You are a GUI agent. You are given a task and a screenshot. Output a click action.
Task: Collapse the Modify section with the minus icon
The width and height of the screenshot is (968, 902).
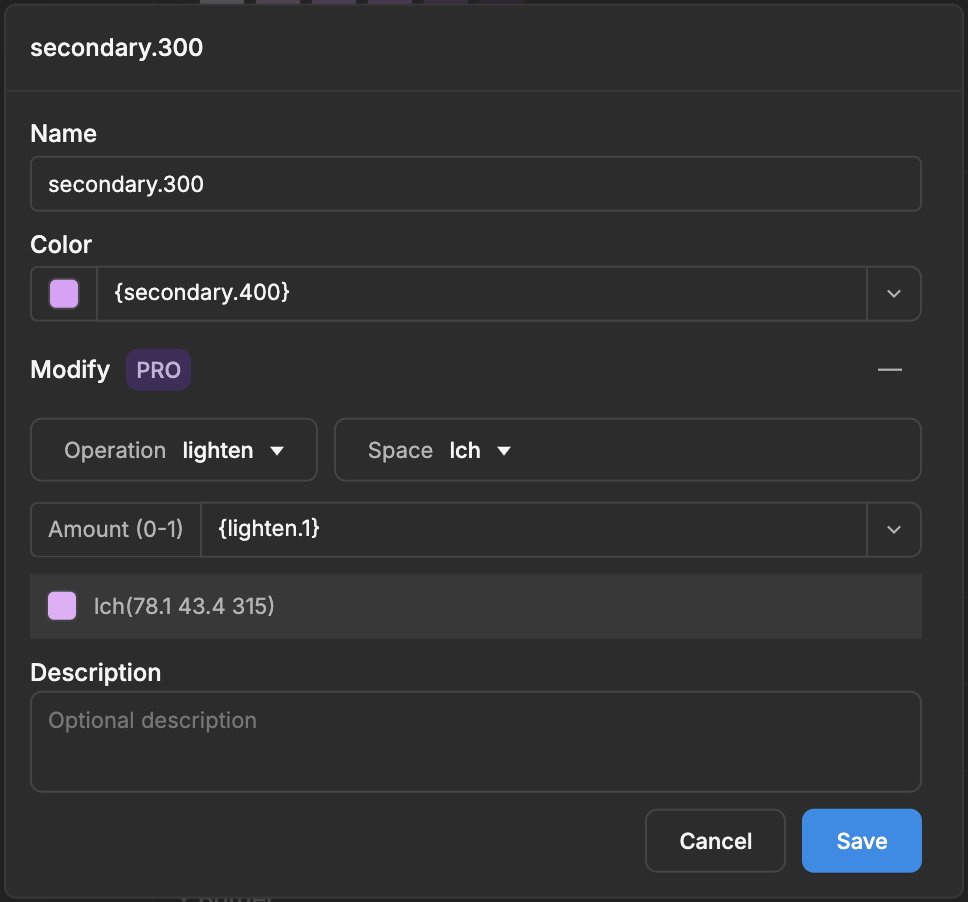tap(890, 370)
